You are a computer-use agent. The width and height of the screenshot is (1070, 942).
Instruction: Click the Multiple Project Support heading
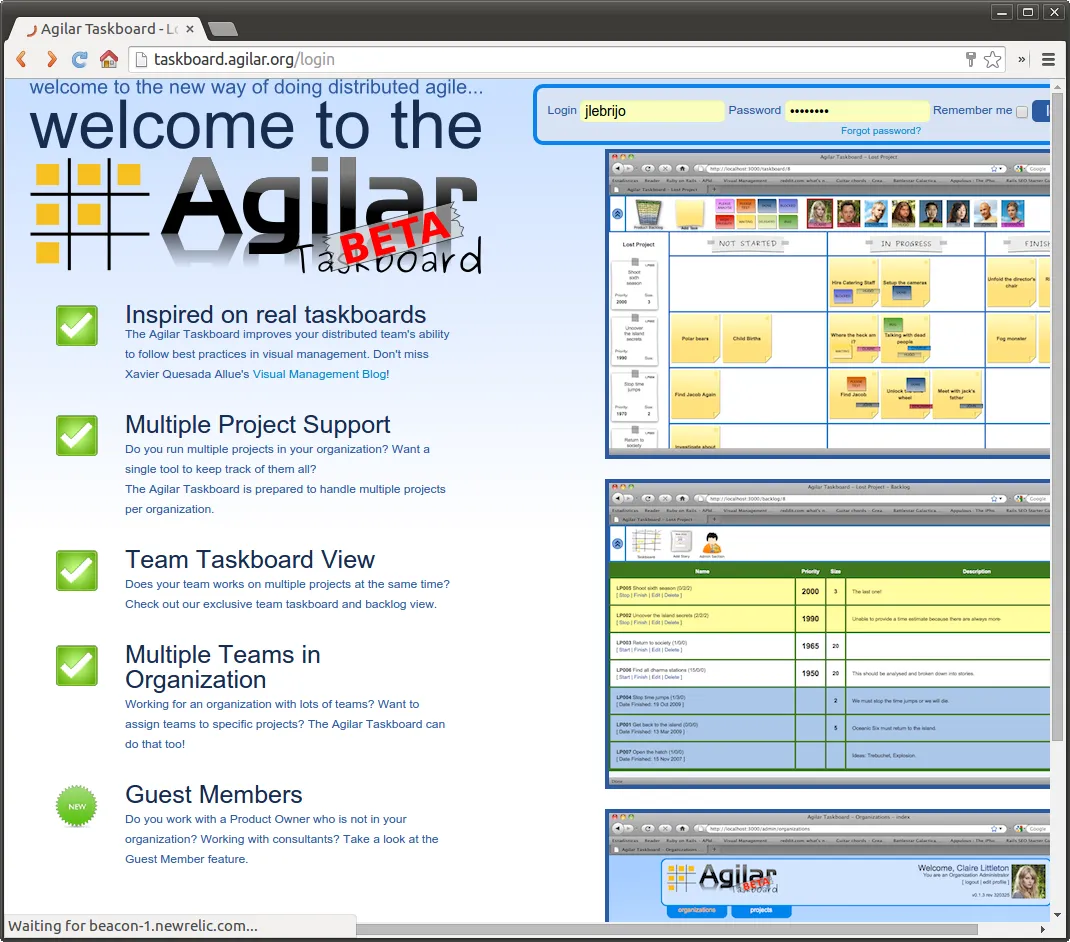coord(257,425)
